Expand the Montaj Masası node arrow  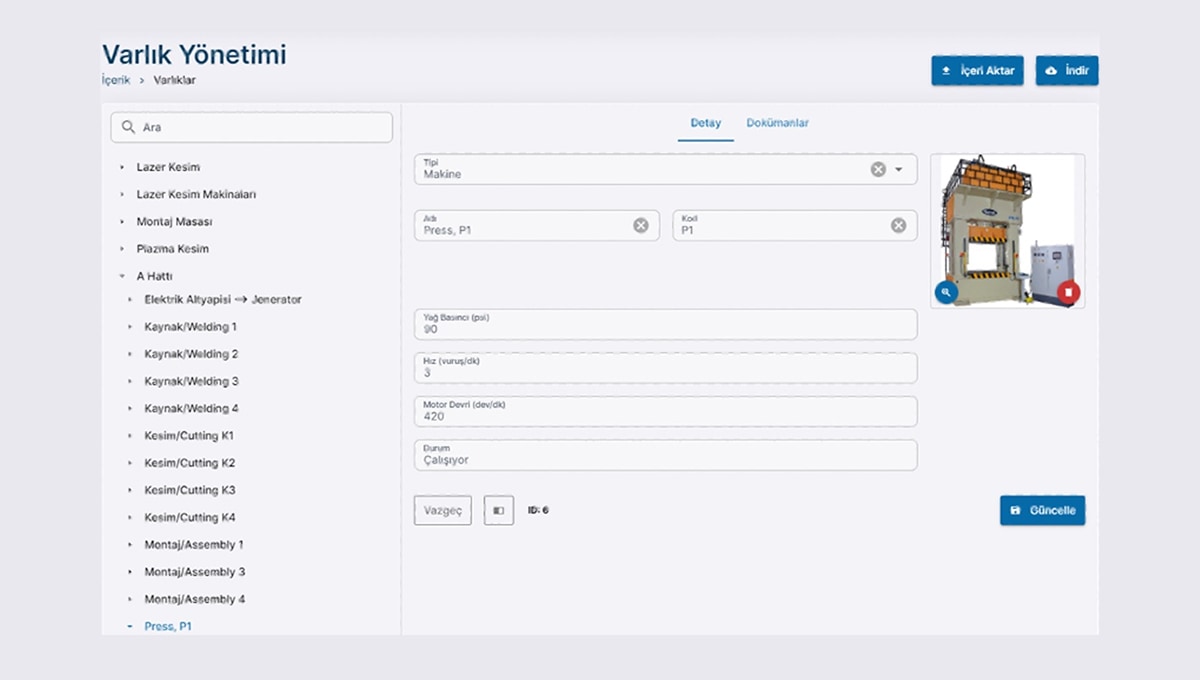tap(122, 221)
